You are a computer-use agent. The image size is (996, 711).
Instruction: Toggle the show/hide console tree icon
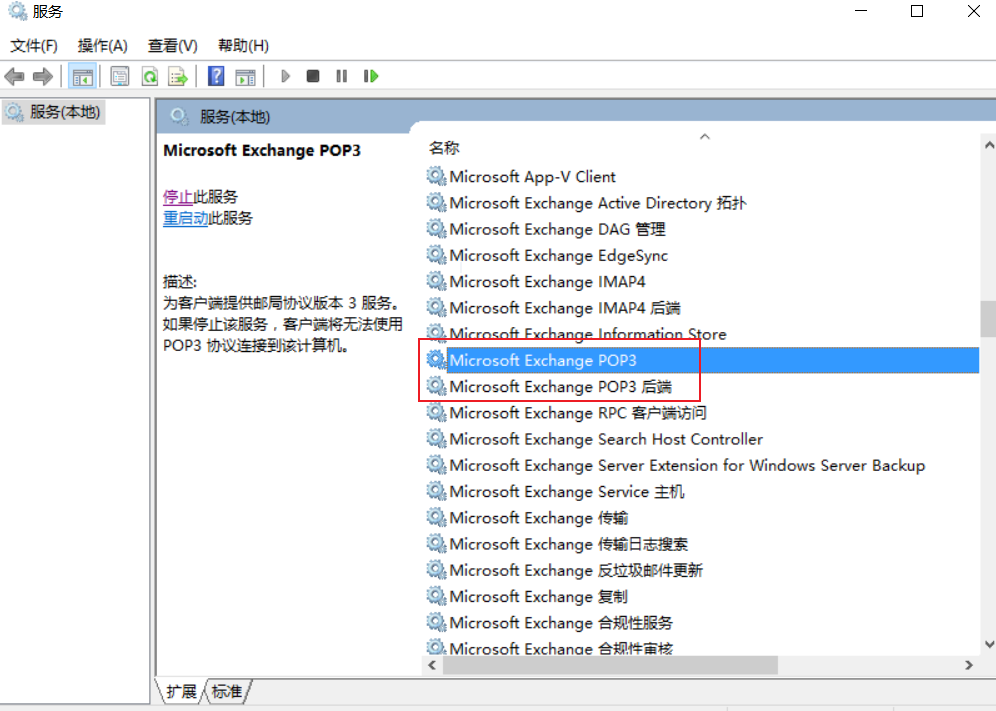(x=82, y=76)
